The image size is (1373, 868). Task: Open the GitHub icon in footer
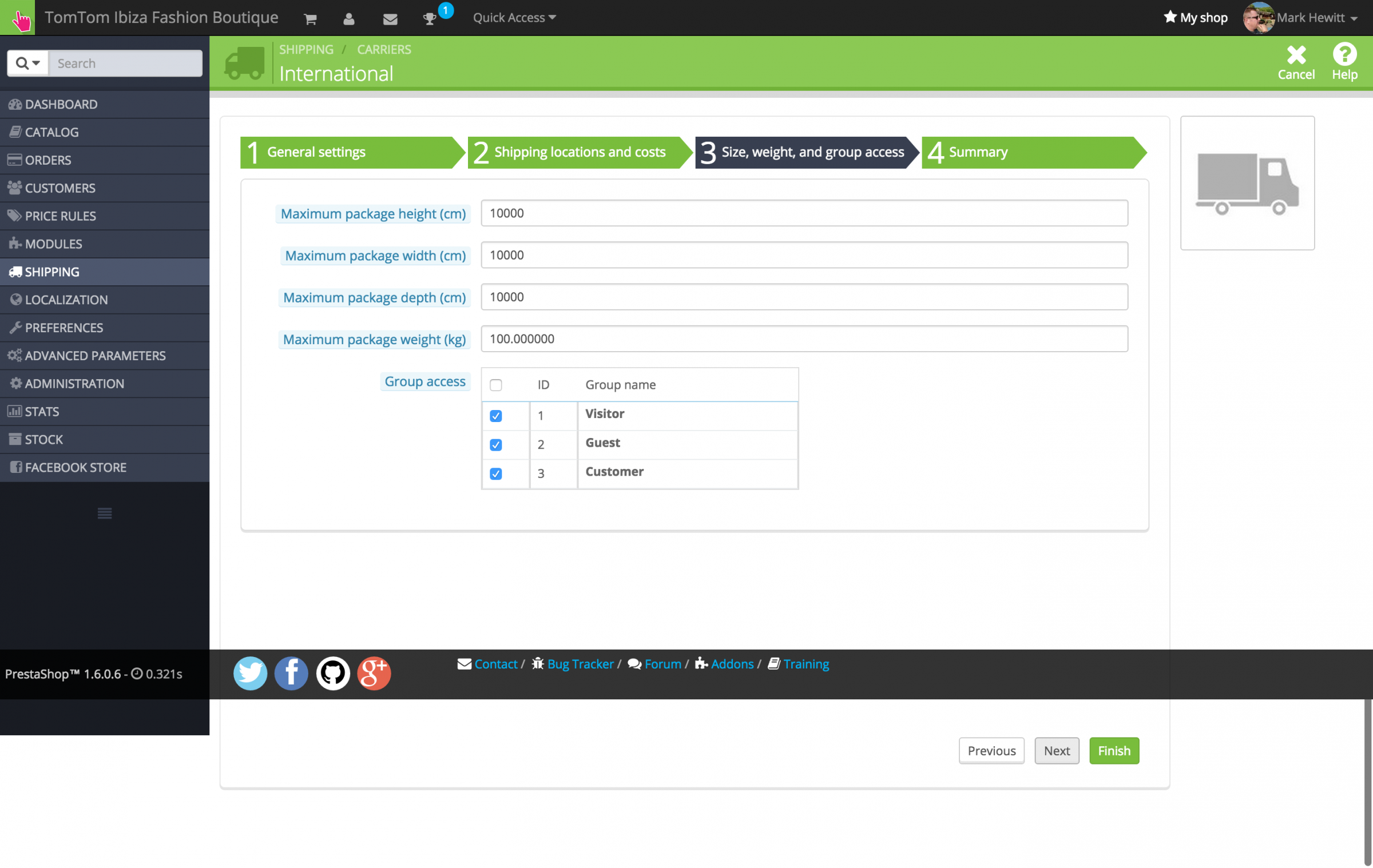click(332, 673)
